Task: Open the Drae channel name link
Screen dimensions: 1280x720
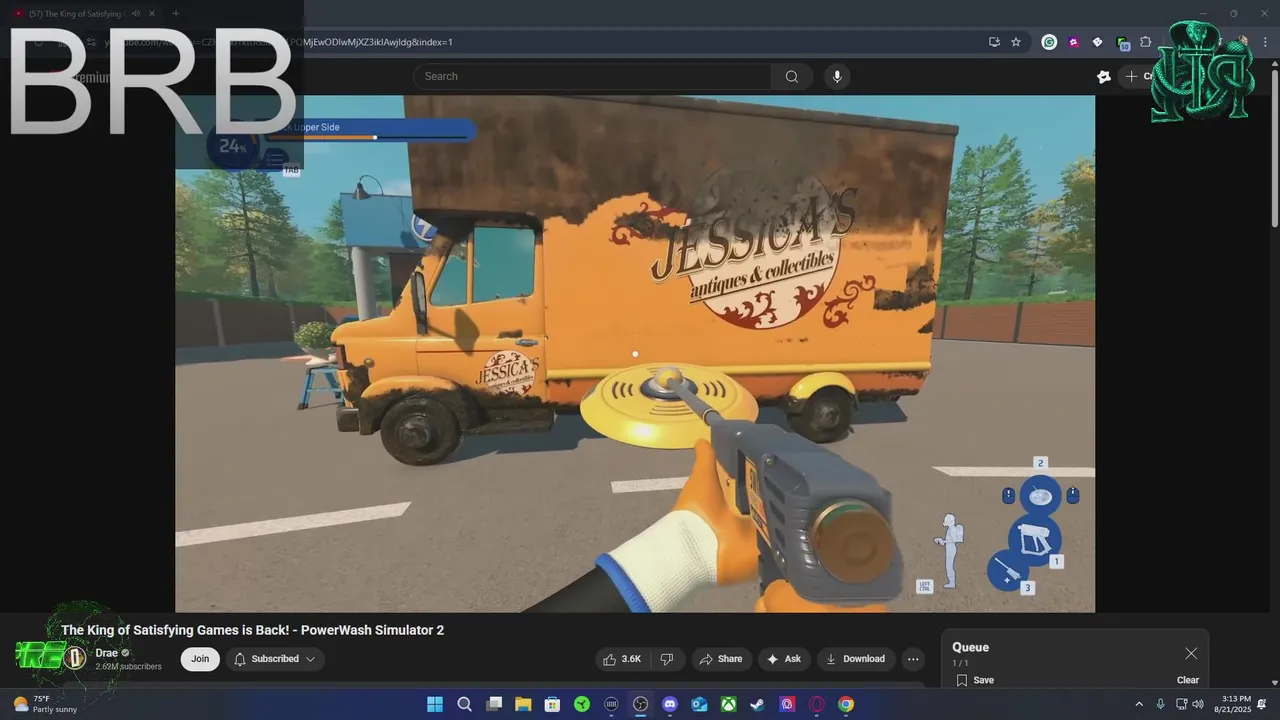Action: pos(106,653)
